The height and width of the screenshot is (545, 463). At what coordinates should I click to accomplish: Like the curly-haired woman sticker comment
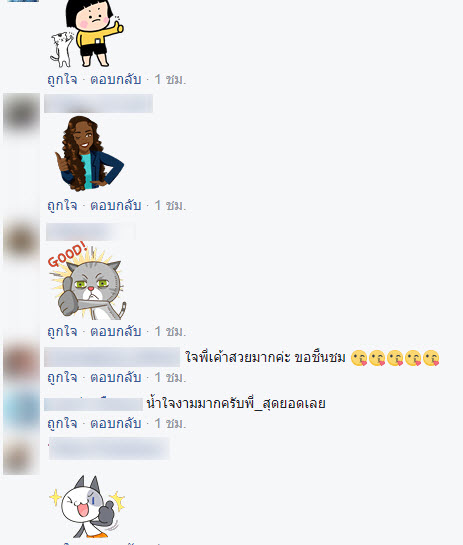point(62,205)
